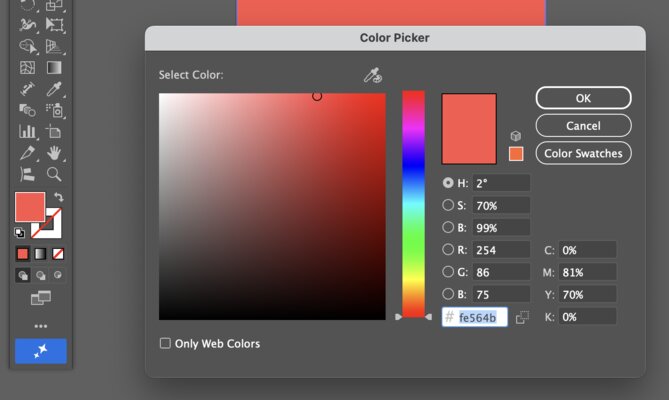Select the Zoom magnifier tool
The image size is (669, 400).
54,174
